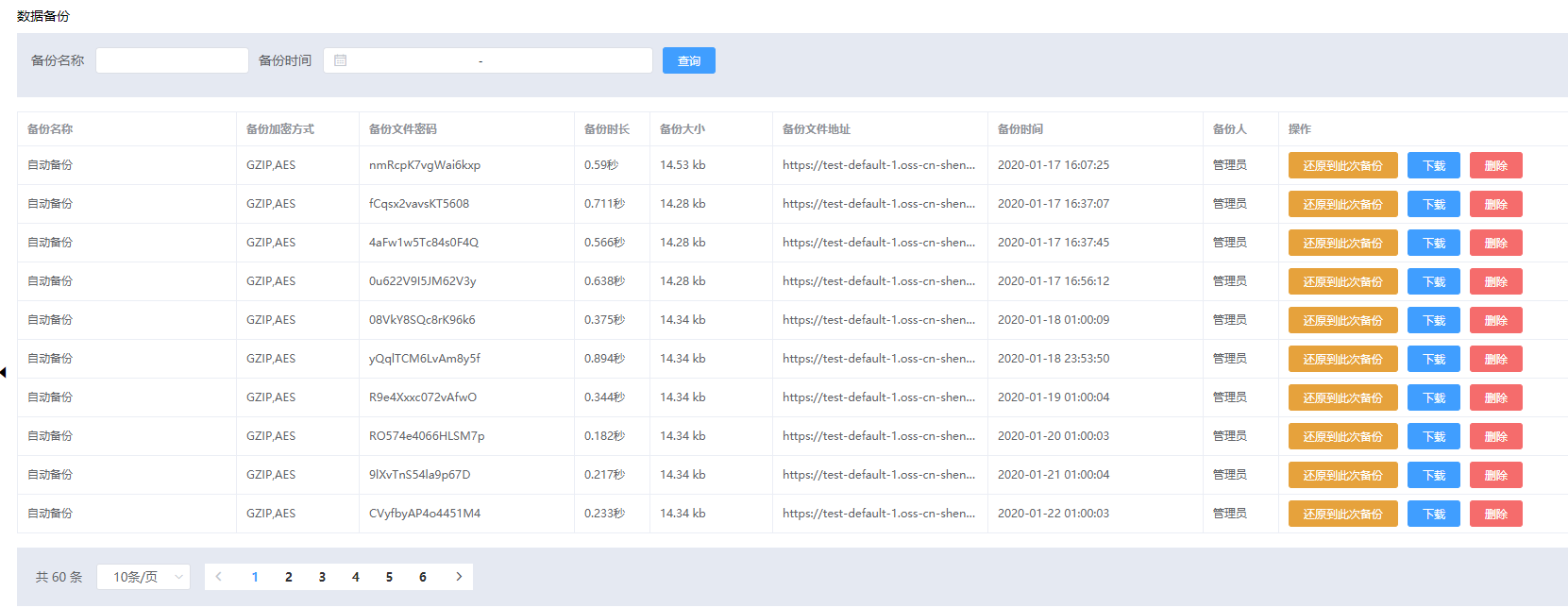Screen dimensions: 1568x608
Task: Go to next page with right chevron
Action: [459, 577]
